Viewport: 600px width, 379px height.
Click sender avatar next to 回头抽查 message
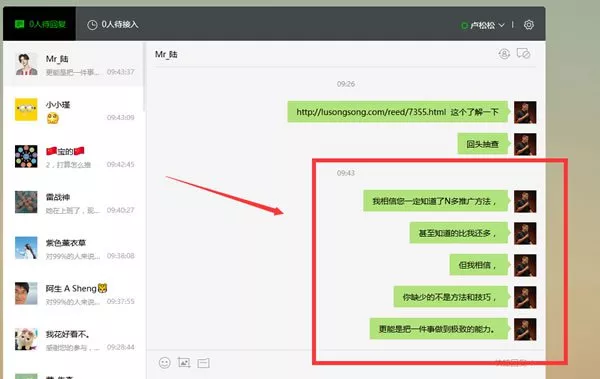point(525,144)
